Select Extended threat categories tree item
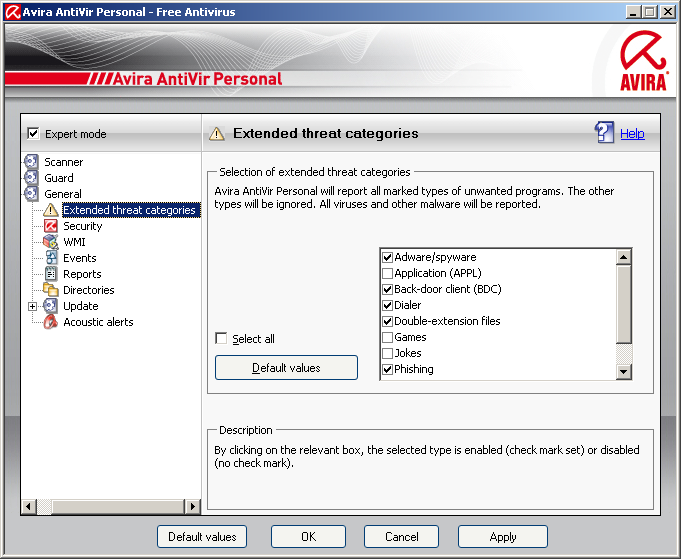Viewport: 681px width, 559px height. [129, 210]
